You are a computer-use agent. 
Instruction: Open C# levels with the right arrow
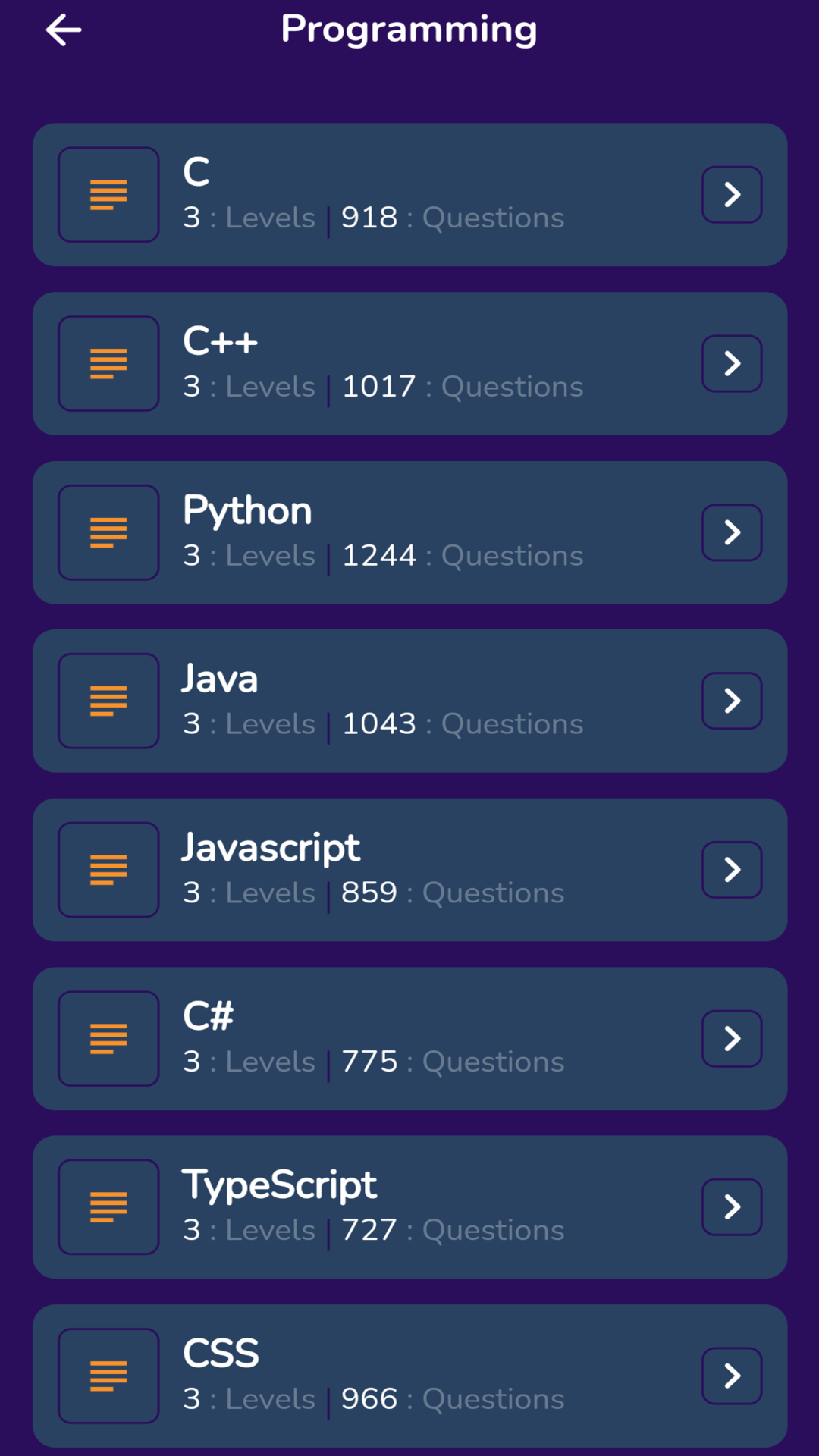pyautogui.click(x=732, y=1037)
